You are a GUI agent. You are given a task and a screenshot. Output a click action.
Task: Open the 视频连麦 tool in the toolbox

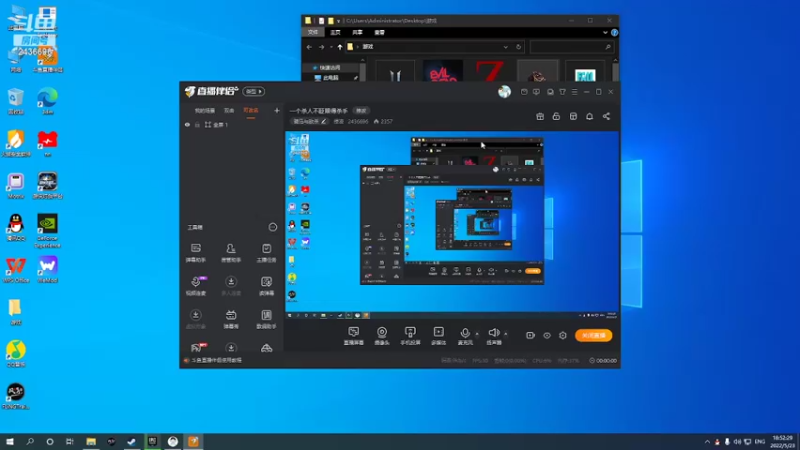pos(195,286)
